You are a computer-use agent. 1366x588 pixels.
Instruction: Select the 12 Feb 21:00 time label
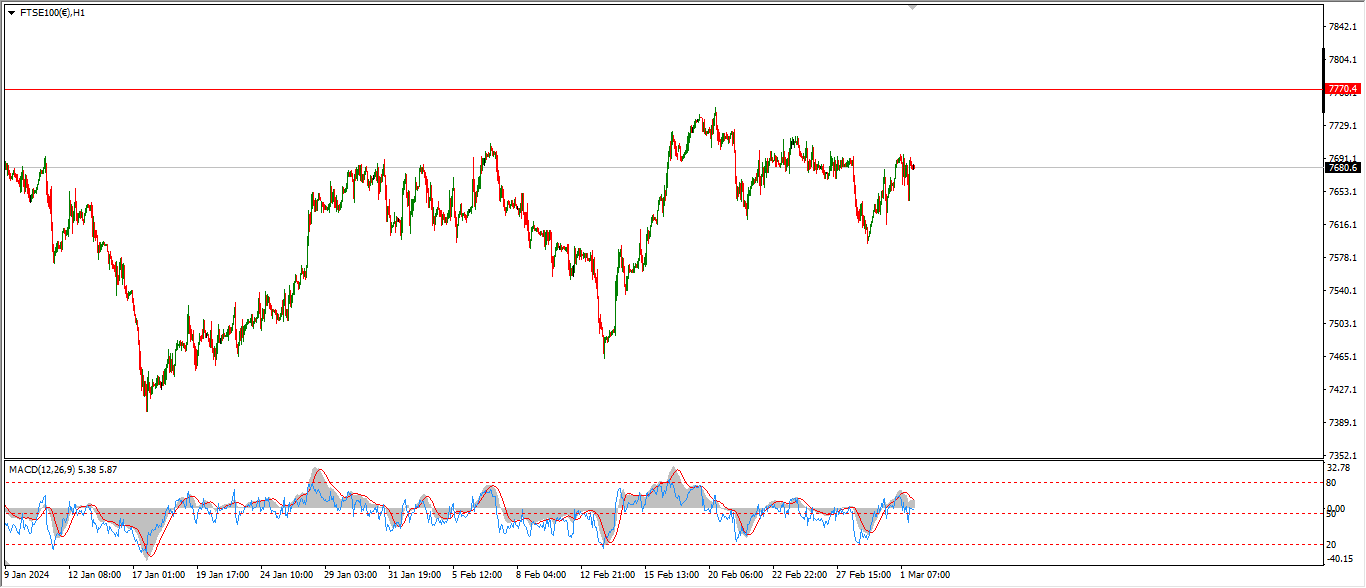pos(609,575)
